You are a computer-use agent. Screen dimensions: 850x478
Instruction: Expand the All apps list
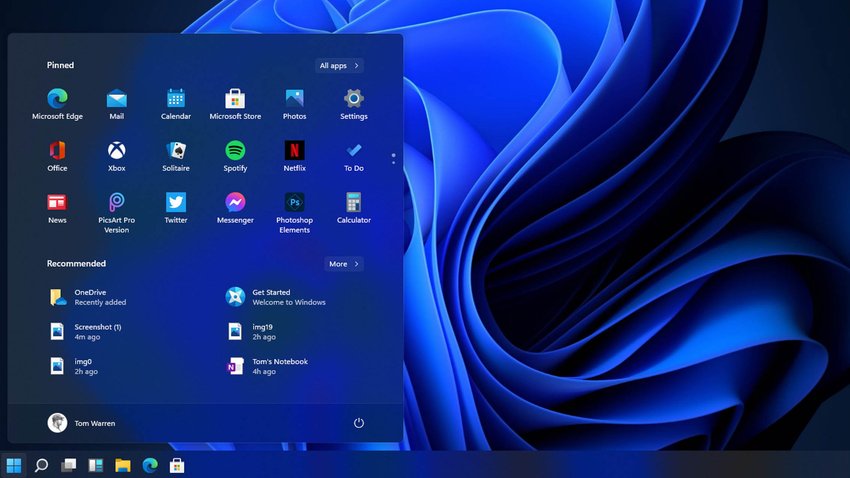click(339, 66)
